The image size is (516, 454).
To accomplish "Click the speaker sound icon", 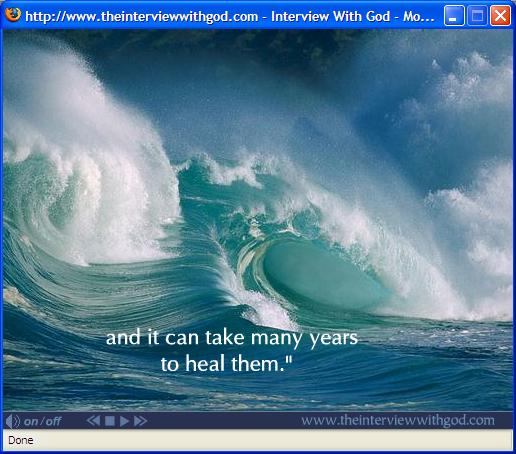I will tap(12, 421).
